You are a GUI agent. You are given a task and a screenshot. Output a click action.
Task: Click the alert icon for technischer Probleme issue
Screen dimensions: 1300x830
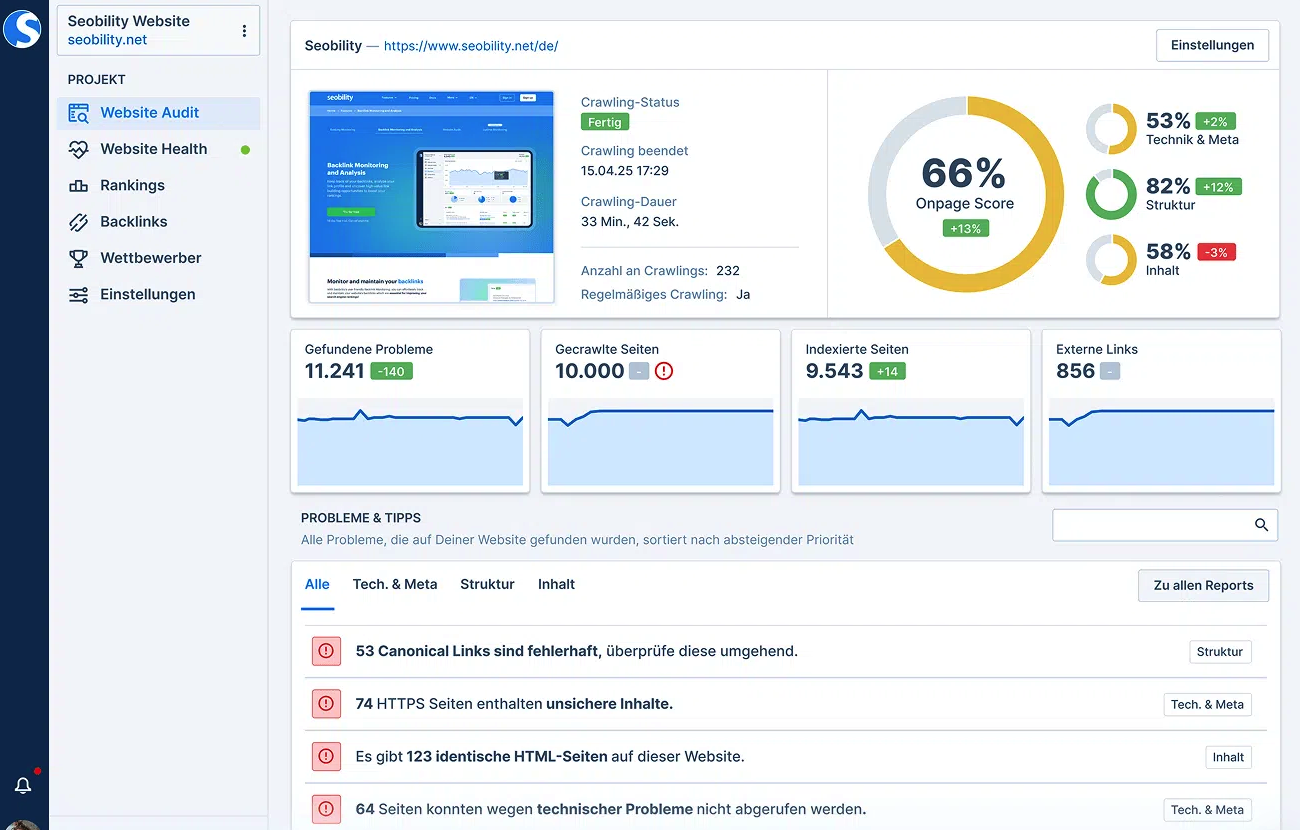(x=326, y=809)
